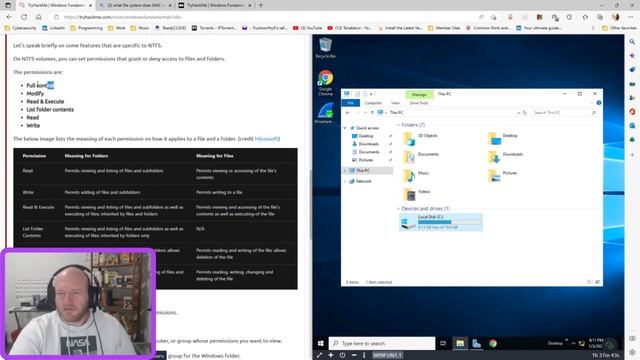Open the recent locations dropdown arrow

pyautogui.click(x=365, y=113)
